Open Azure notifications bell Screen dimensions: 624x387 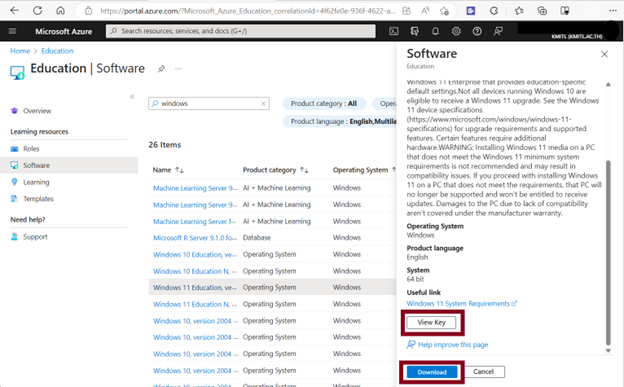click(435, 31)
